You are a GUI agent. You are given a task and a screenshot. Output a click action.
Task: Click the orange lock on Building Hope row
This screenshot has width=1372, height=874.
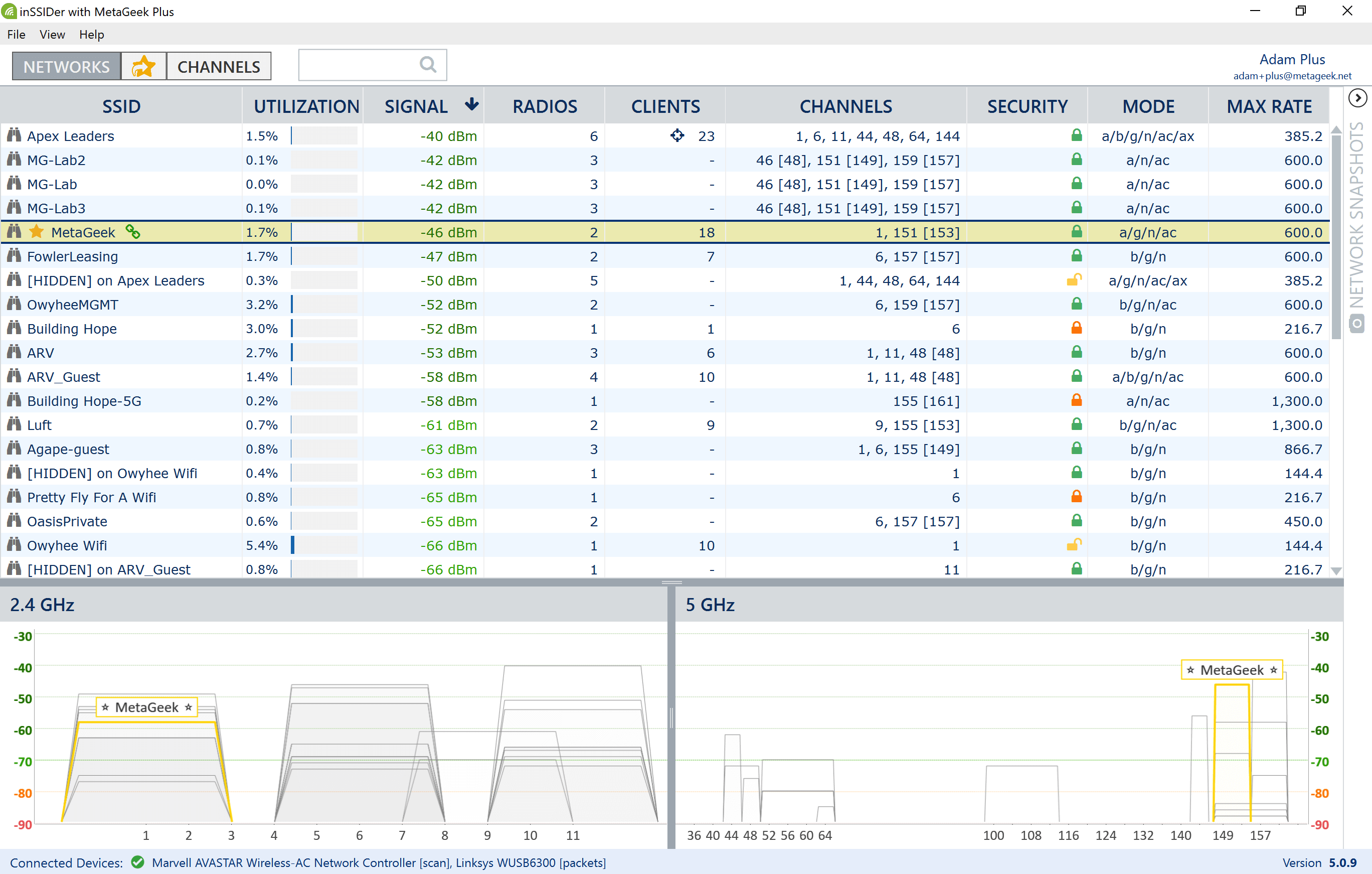pos(1076,329)
